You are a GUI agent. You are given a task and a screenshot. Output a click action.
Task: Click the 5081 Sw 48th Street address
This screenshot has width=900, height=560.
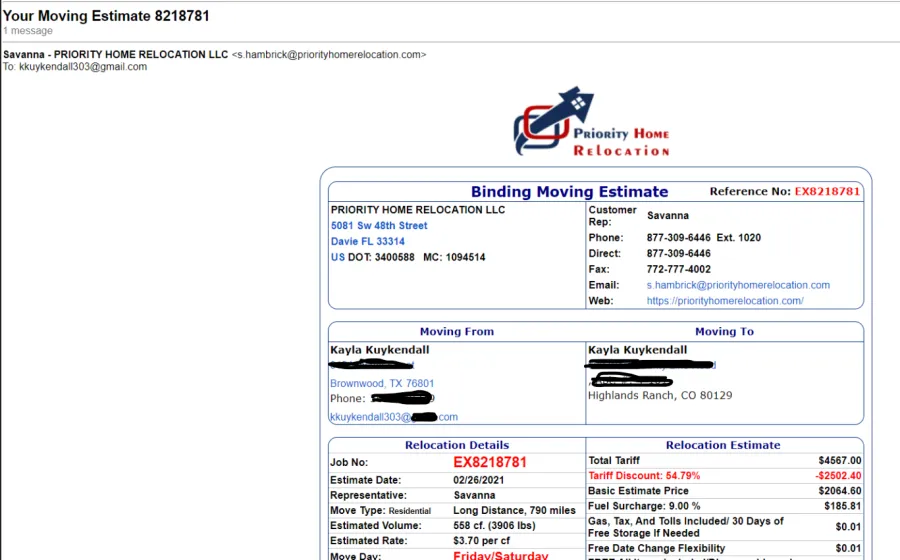(379, 225)
